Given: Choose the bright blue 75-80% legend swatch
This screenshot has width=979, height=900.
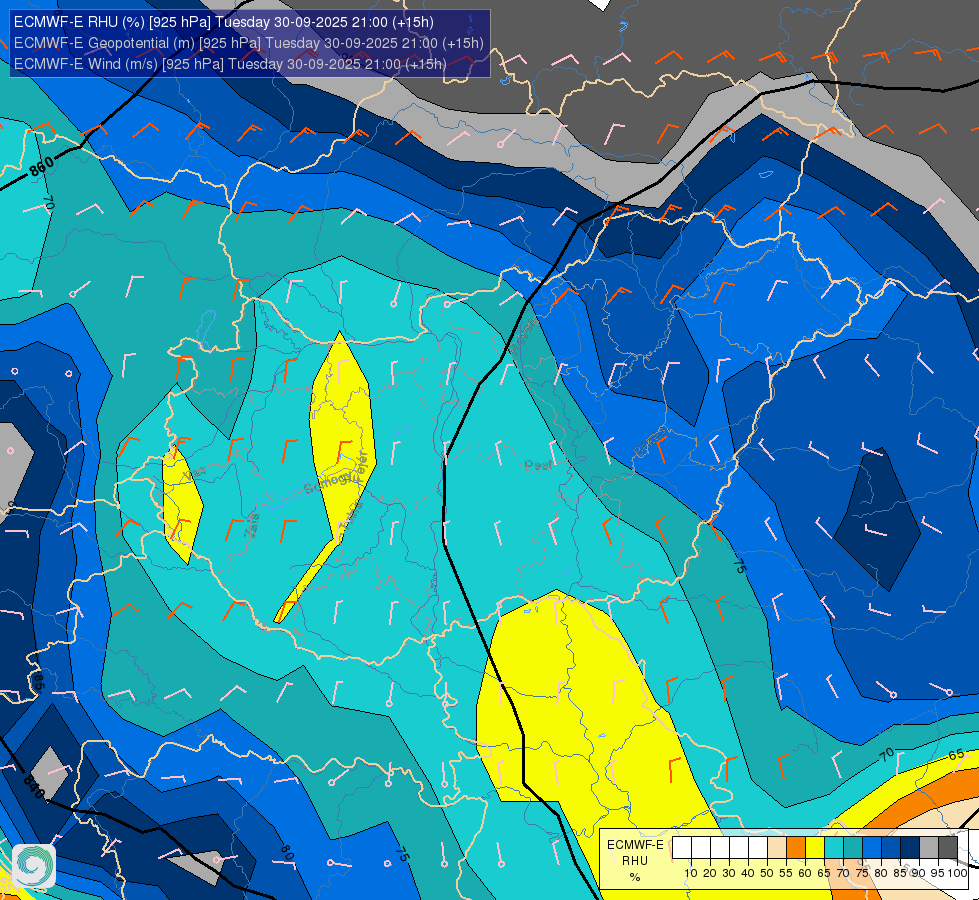Looking at the screenshot, I should coord(872,848).
